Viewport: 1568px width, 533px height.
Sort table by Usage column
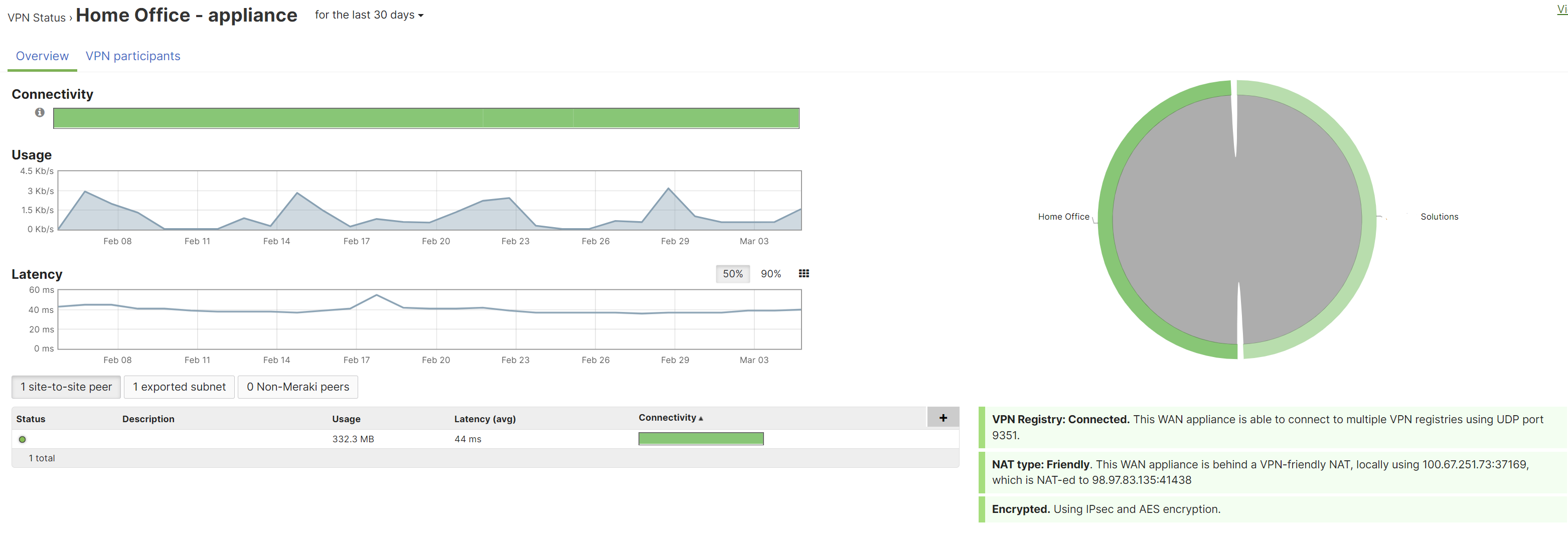coord(346,419)
